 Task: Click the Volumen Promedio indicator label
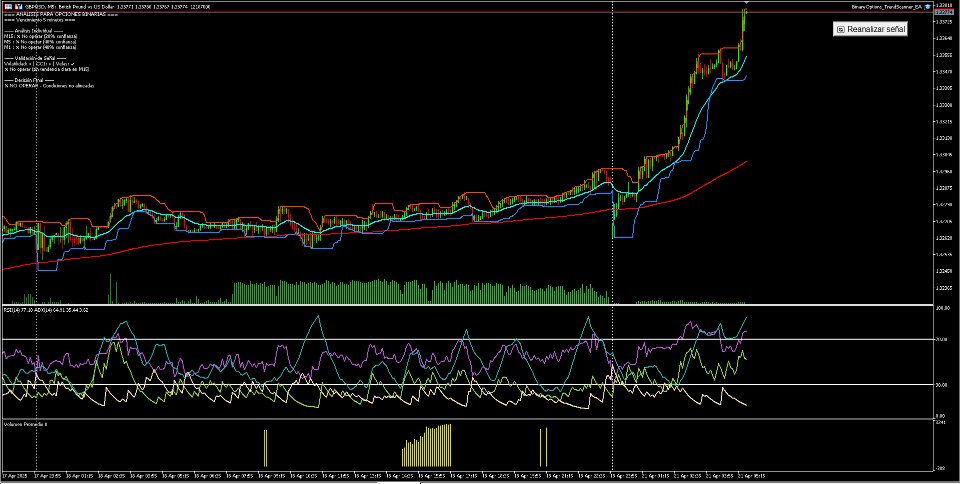[x=25, y=423]
